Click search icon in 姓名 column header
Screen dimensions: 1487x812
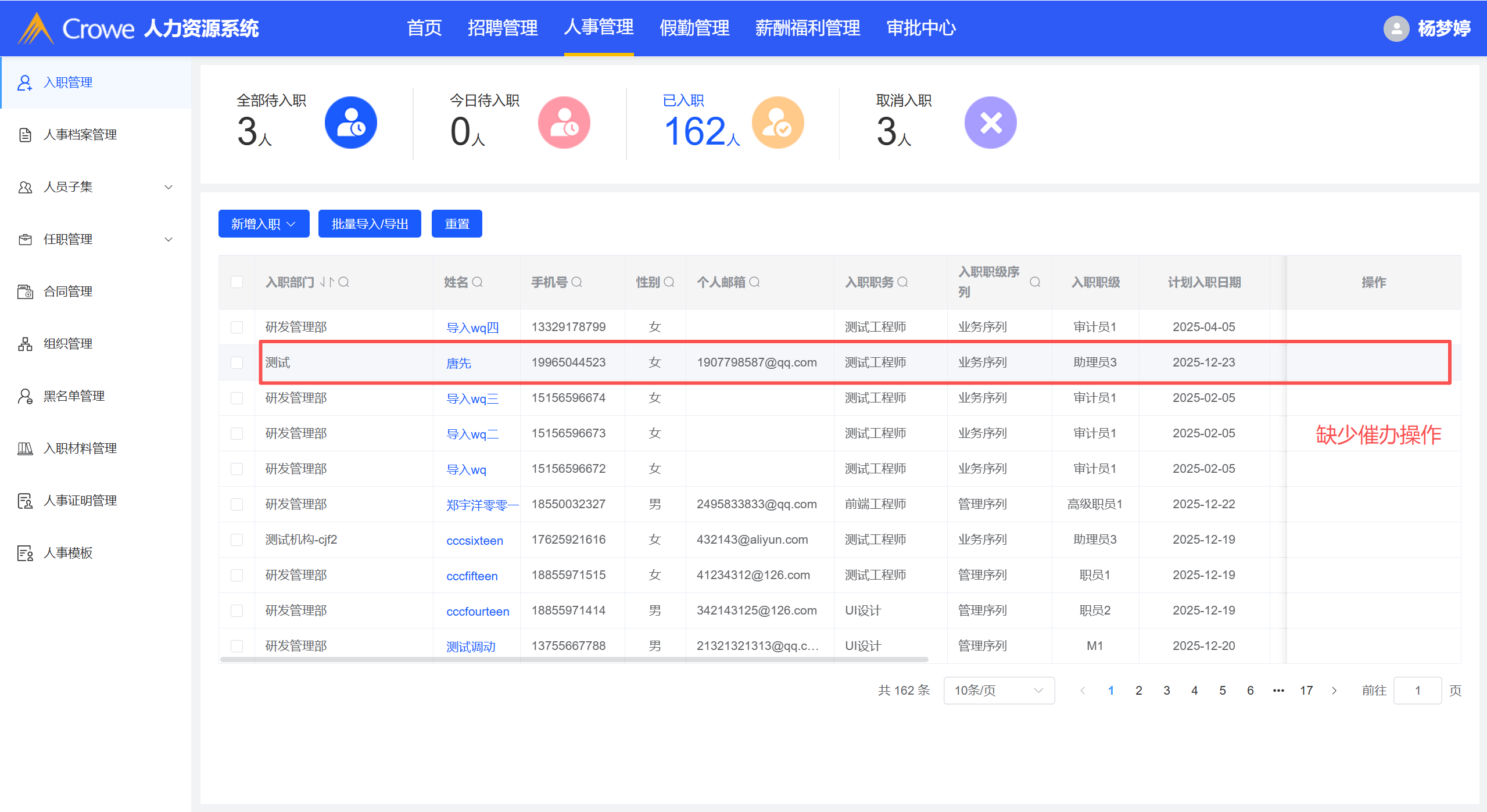[x=478, y=282]
